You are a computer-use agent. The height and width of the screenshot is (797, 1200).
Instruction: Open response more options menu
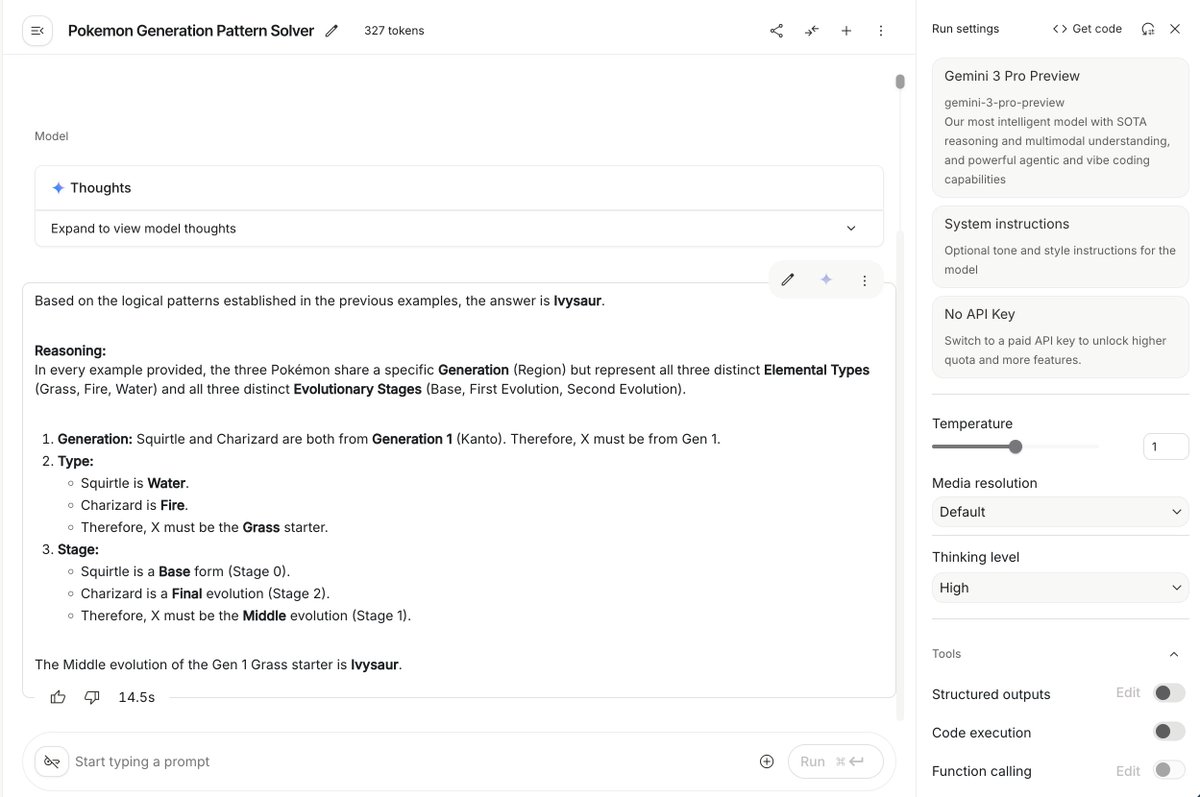pyautogui.click(x=864, y=280)
